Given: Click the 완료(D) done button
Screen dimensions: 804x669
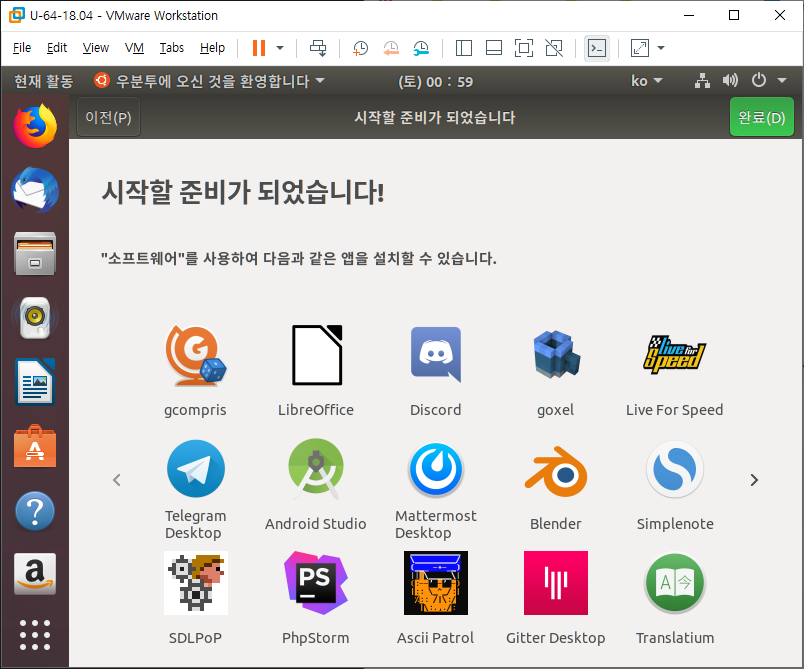Looking at the screenshot, I should (761, 117).
